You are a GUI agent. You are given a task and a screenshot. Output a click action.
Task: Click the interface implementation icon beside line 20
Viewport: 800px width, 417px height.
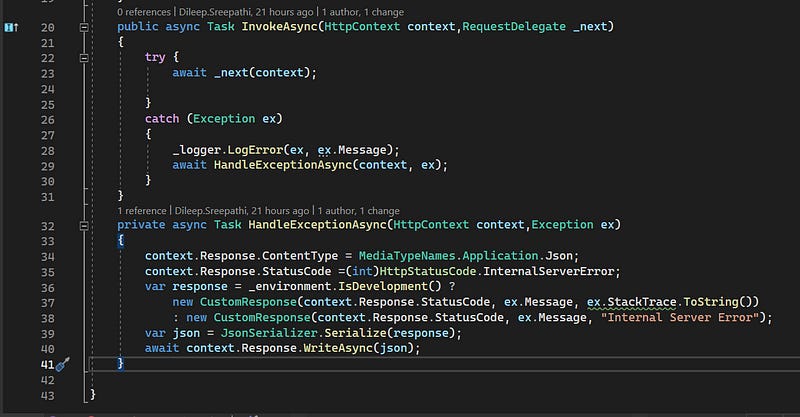coord(11,27)
